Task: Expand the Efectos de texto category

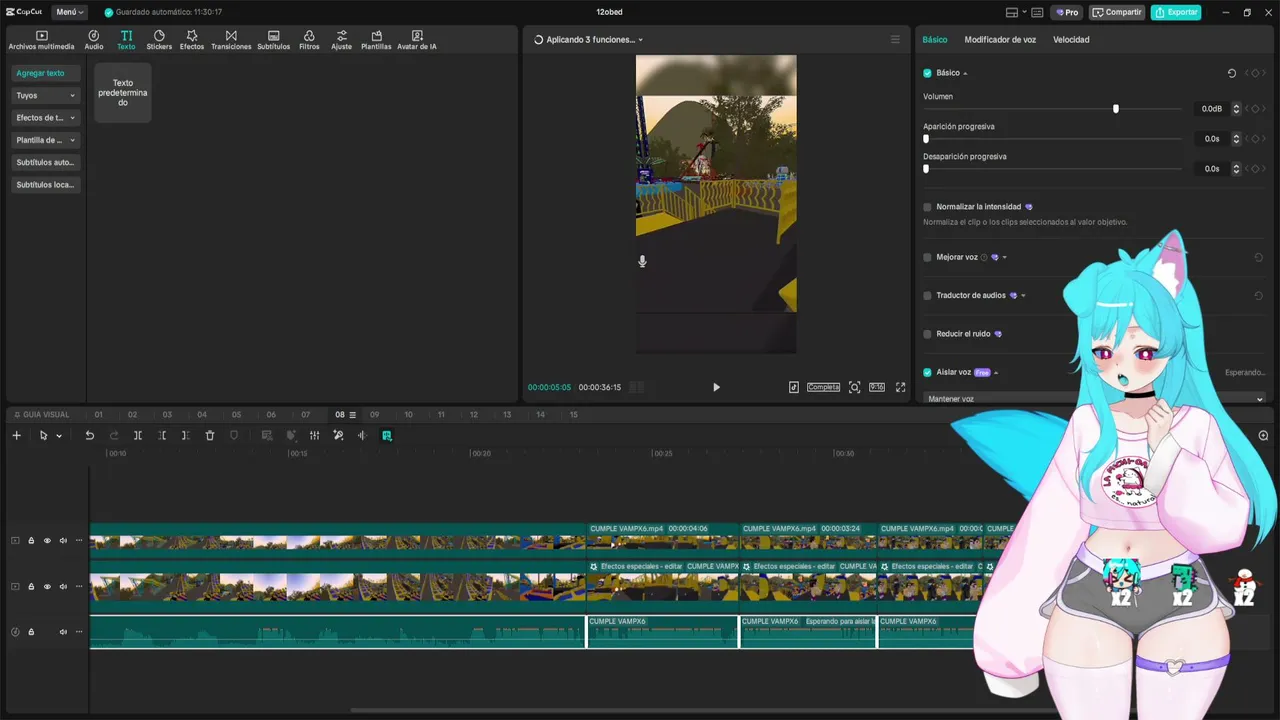Action: coord(46,118)
